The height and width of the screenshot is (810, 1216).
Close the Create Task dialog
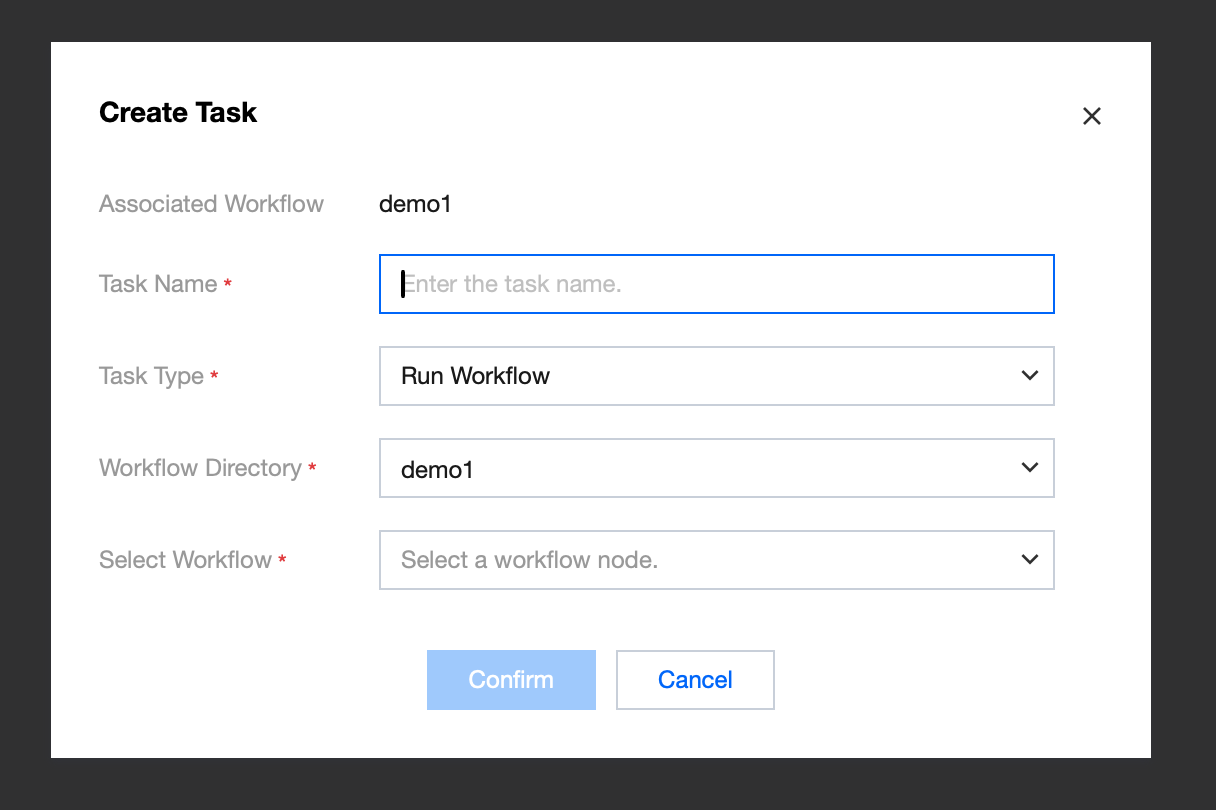1091,116
